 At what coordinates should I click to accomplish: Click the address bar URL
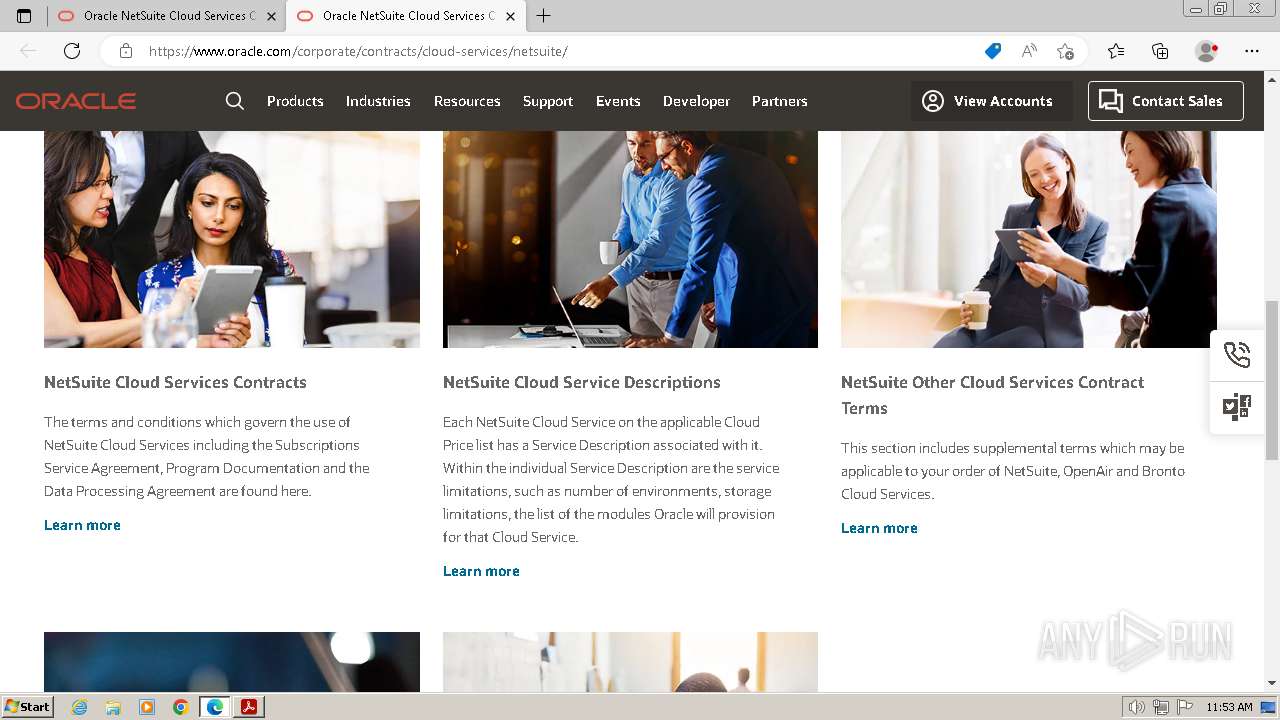click(x=358, y=51)
